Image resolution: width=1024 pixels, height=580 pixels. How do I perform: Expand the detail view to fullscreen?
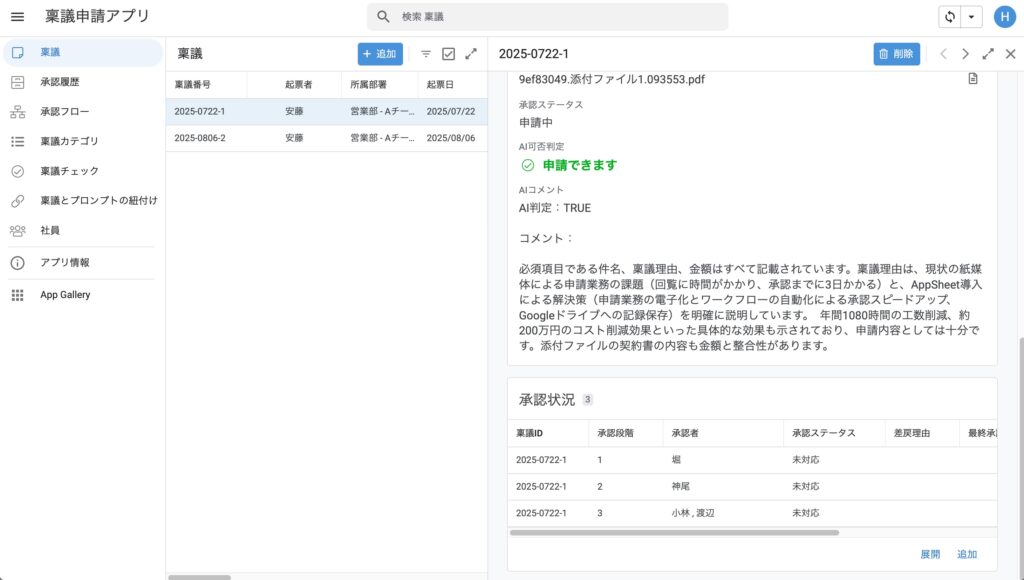point(988,54)
